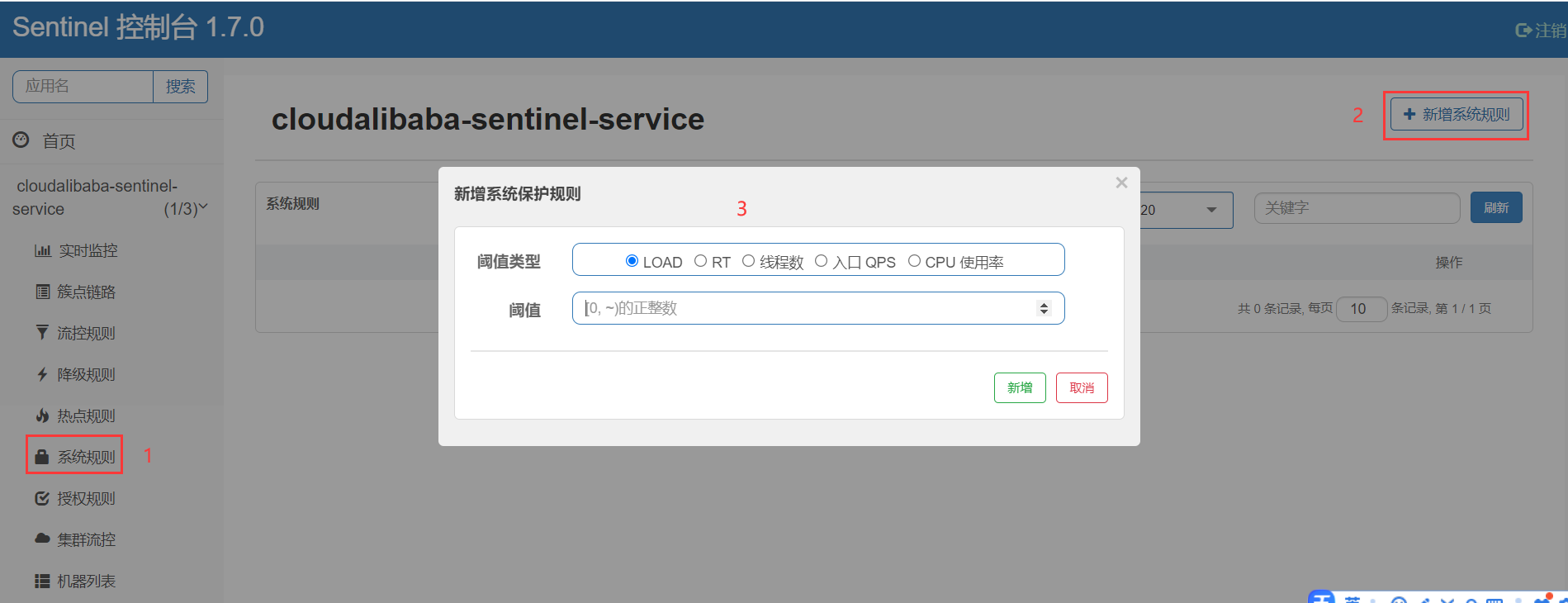Collapse the cloudalibaba-sentinel-service app chevron

coord(203,207)
